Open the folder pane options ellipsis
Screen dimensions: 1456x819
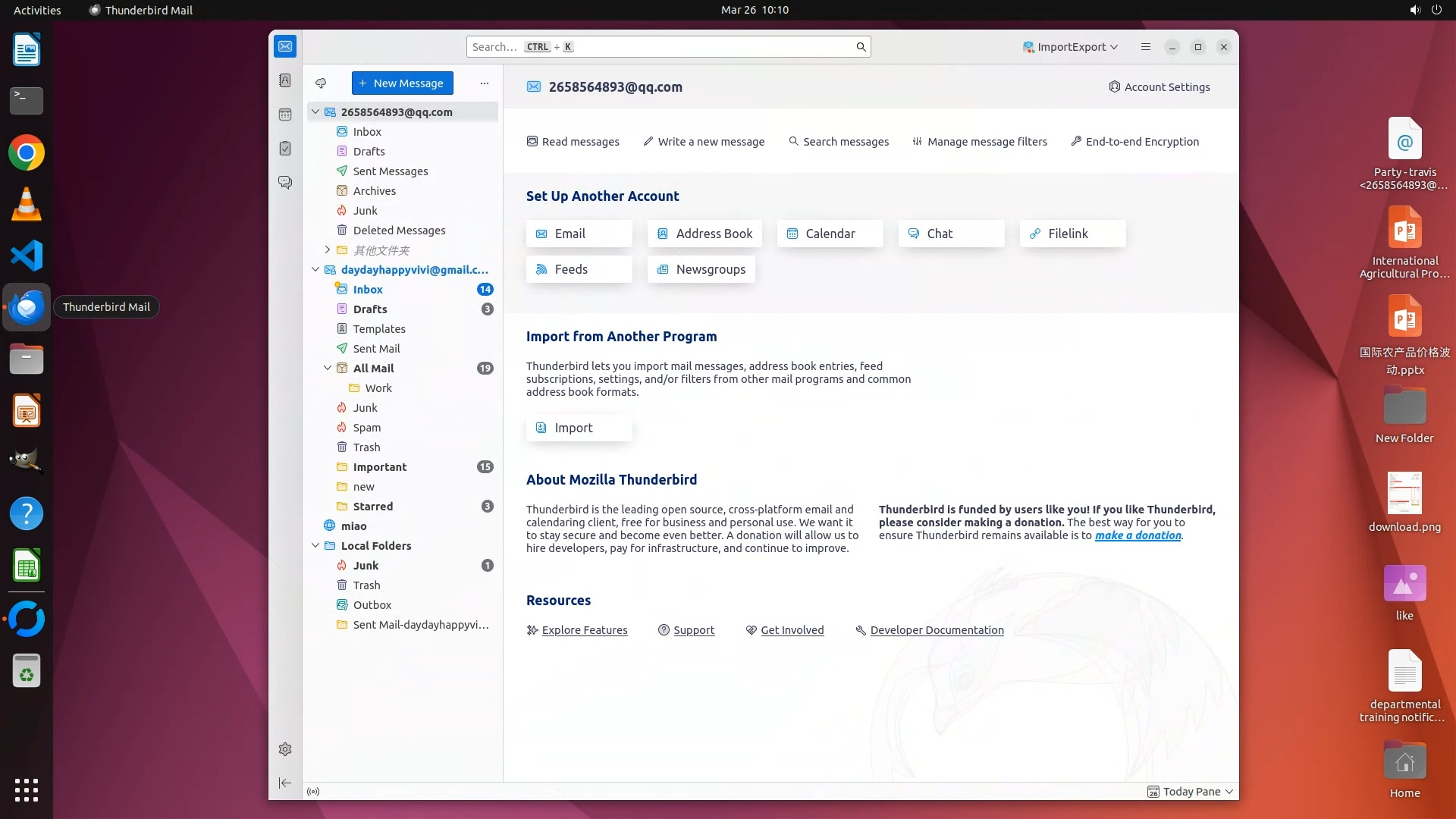485,83
